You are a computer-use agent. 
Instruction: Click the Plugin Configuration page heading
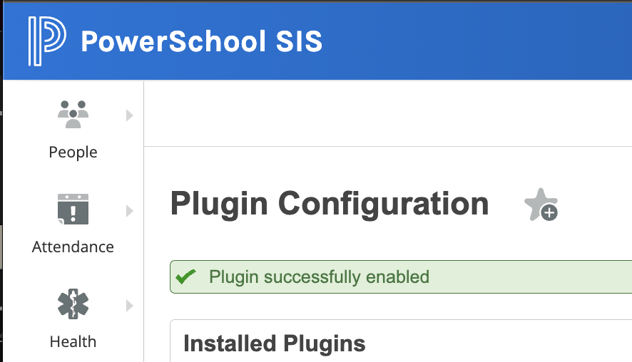coord(329,204)
